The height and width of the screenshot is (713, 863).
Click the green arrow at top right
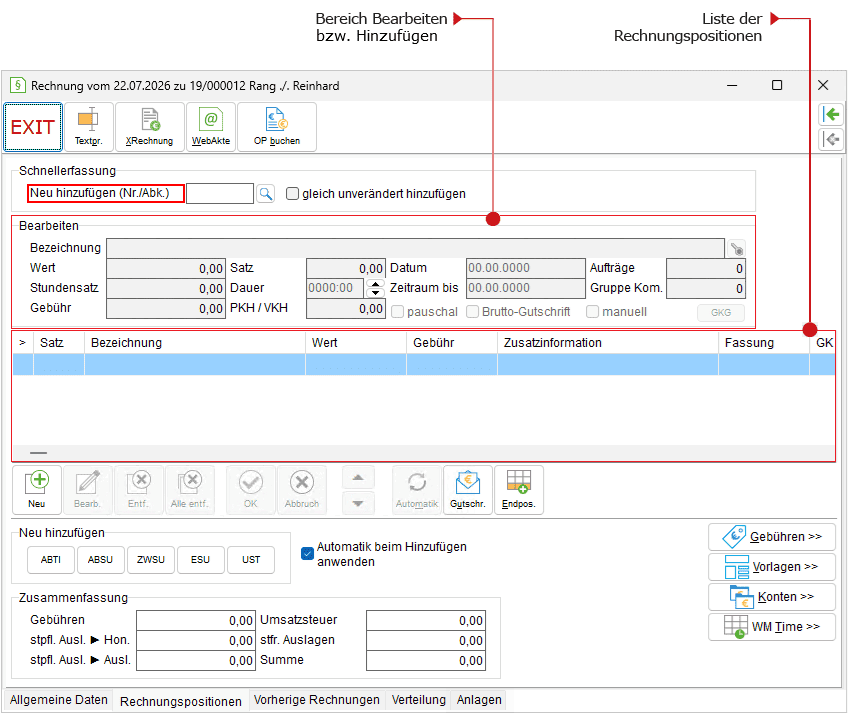coord(831,115)
